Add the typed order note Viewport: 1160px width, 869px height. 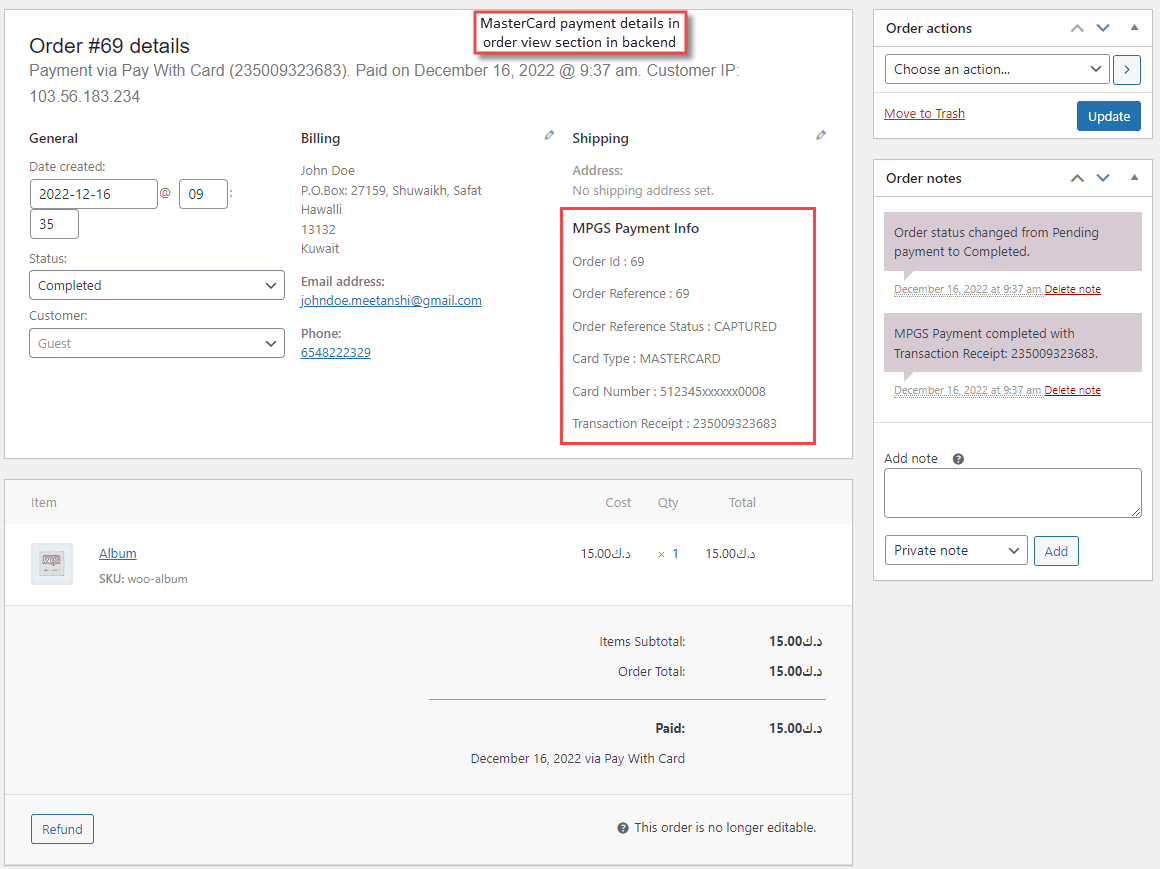coord(1056,550)
